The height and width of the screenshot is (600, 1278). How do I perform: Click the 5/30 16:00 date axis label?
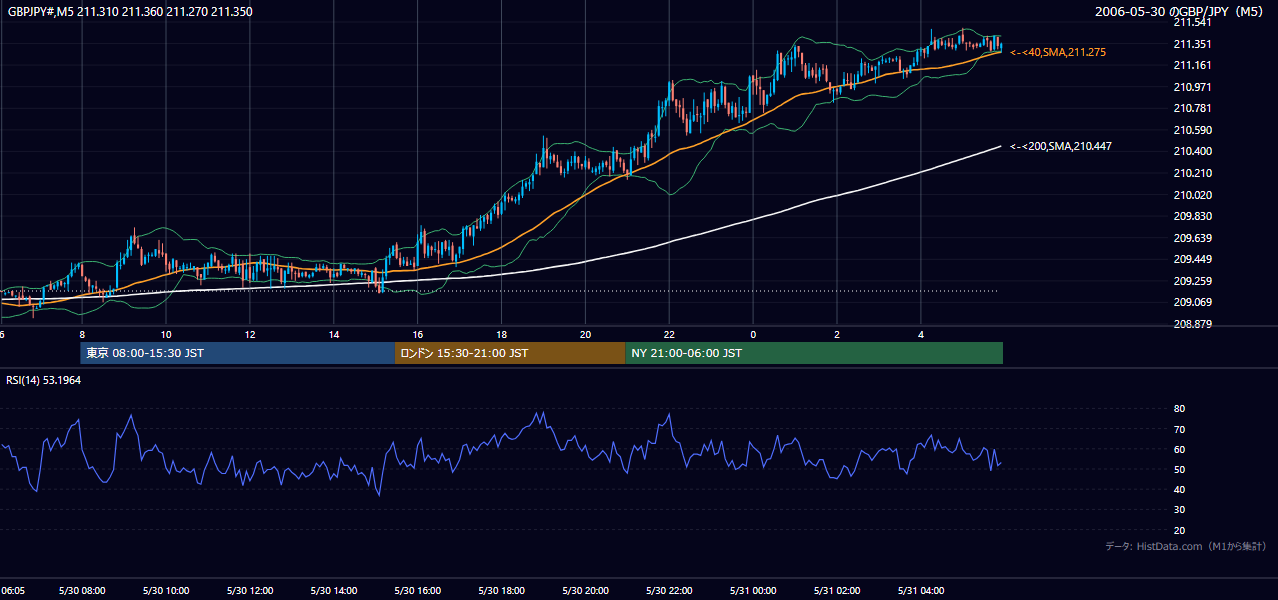point(417,591)
